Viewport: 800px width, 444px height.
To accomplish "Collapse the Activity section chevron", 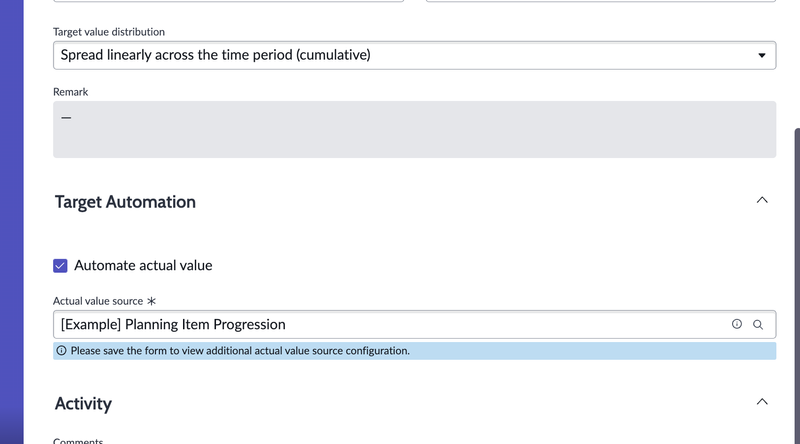I will tap(762, 402).
